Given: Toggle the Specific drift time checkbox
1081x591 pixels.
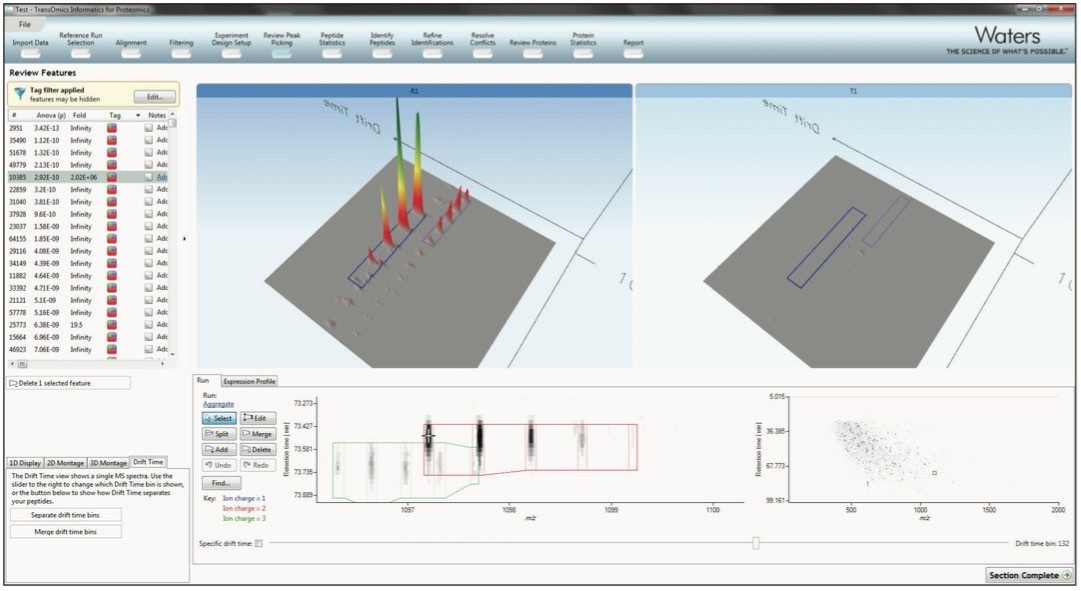Looking at the screenshot, I should [259, 543].
